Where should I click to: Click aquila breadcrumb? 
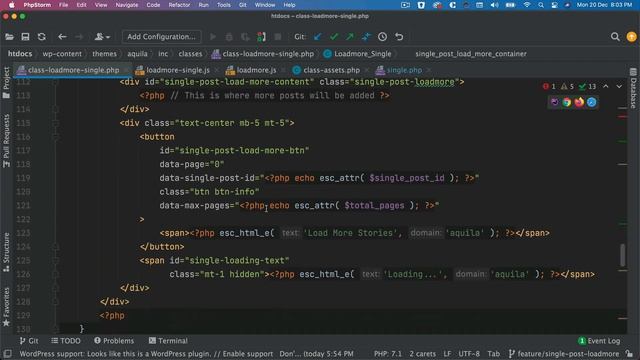pos(137,54)
